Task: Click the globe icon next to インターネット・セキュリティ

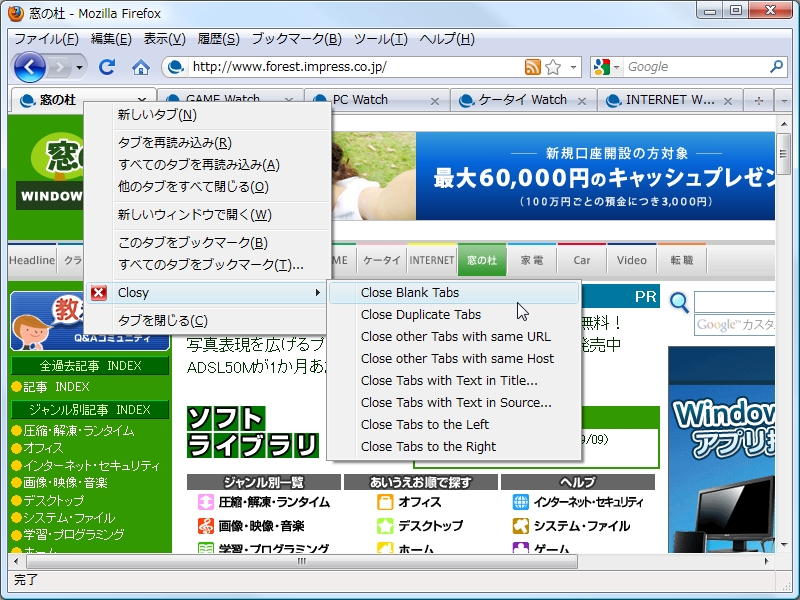Action: tap(519, 503)
